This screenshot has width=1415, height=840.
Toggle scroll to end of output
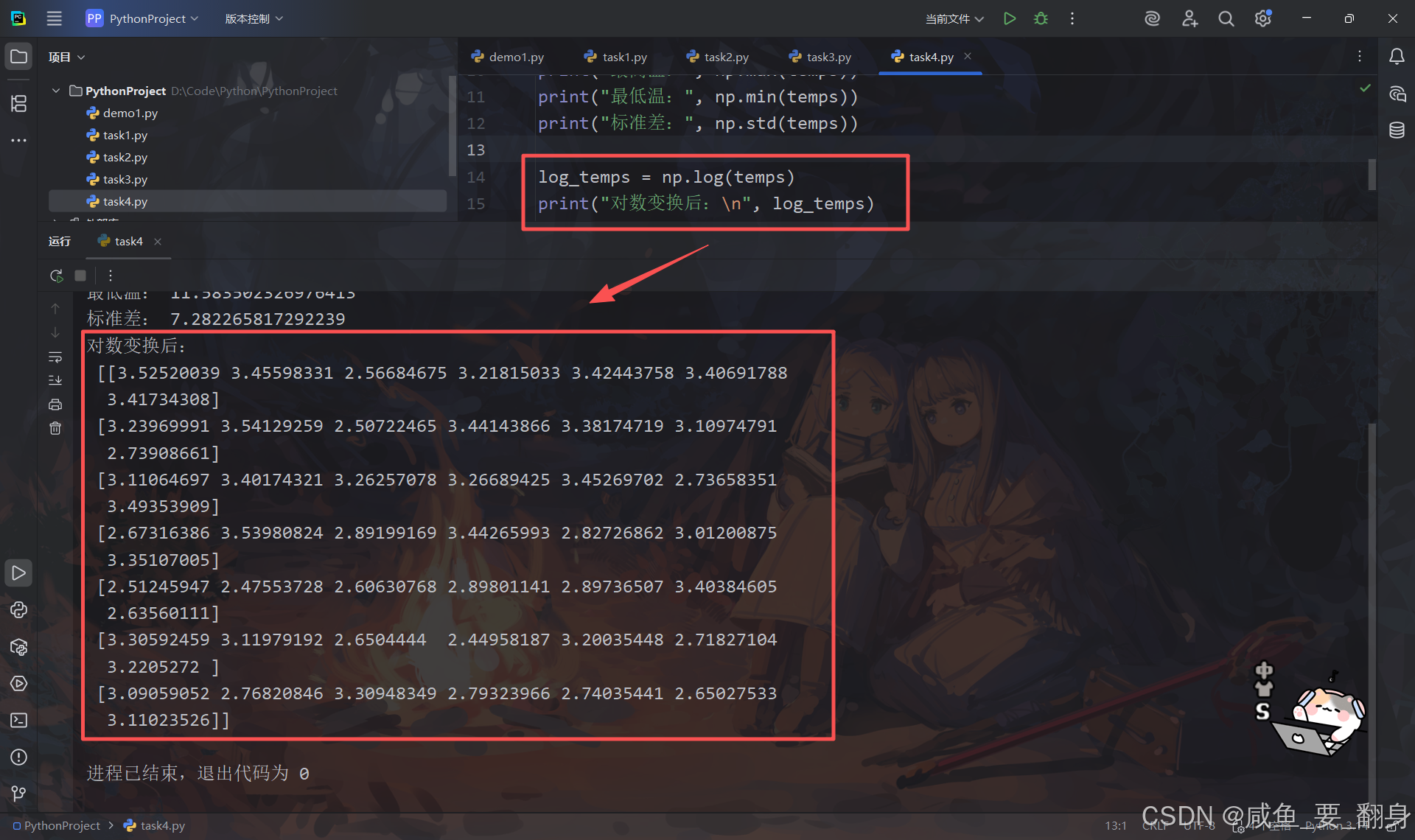55,380
